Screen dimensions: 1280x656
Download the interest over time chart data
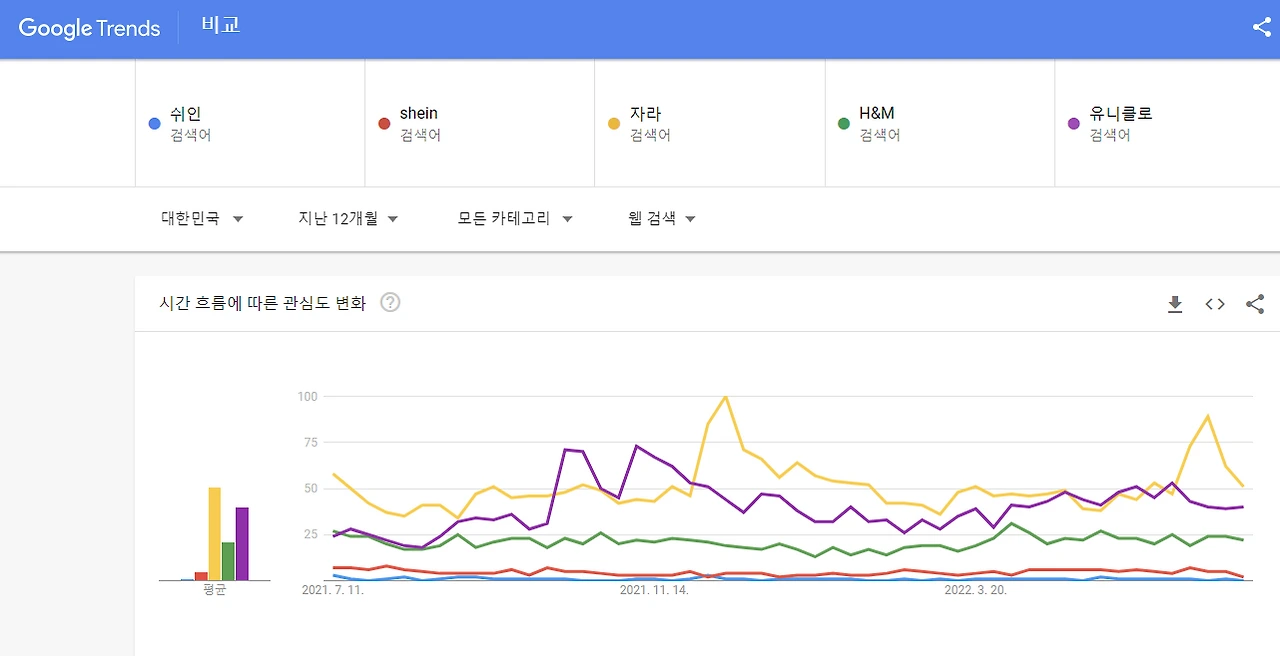pyautogui.click(x=1175, y=304)
